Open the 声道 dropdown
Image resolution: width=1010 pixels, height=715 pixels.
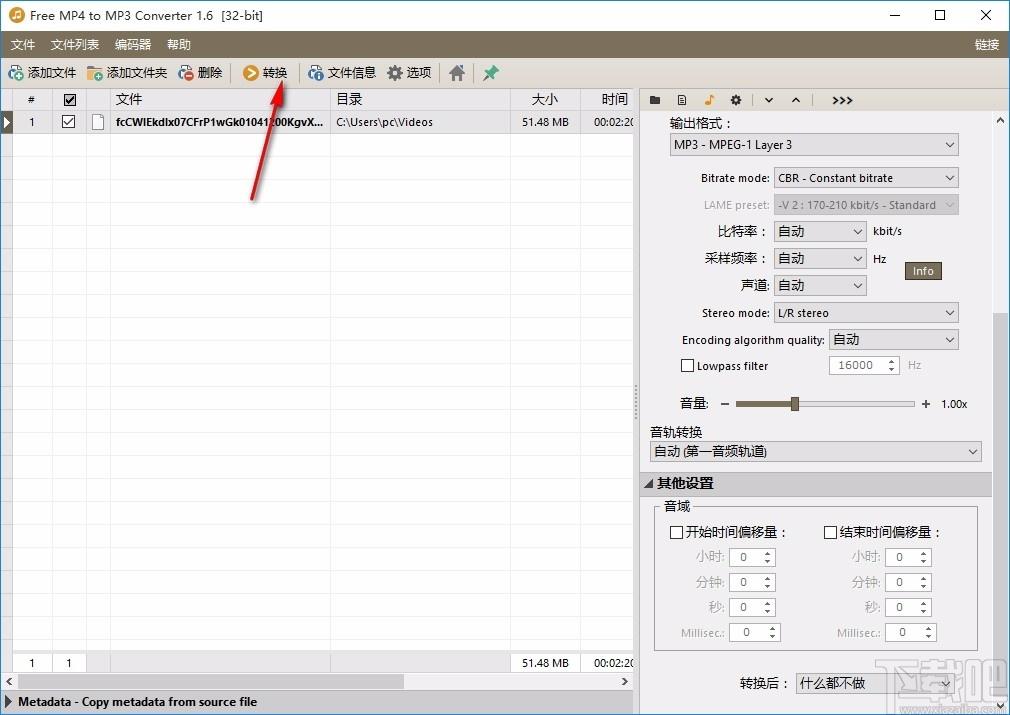[x=820, y=285]
